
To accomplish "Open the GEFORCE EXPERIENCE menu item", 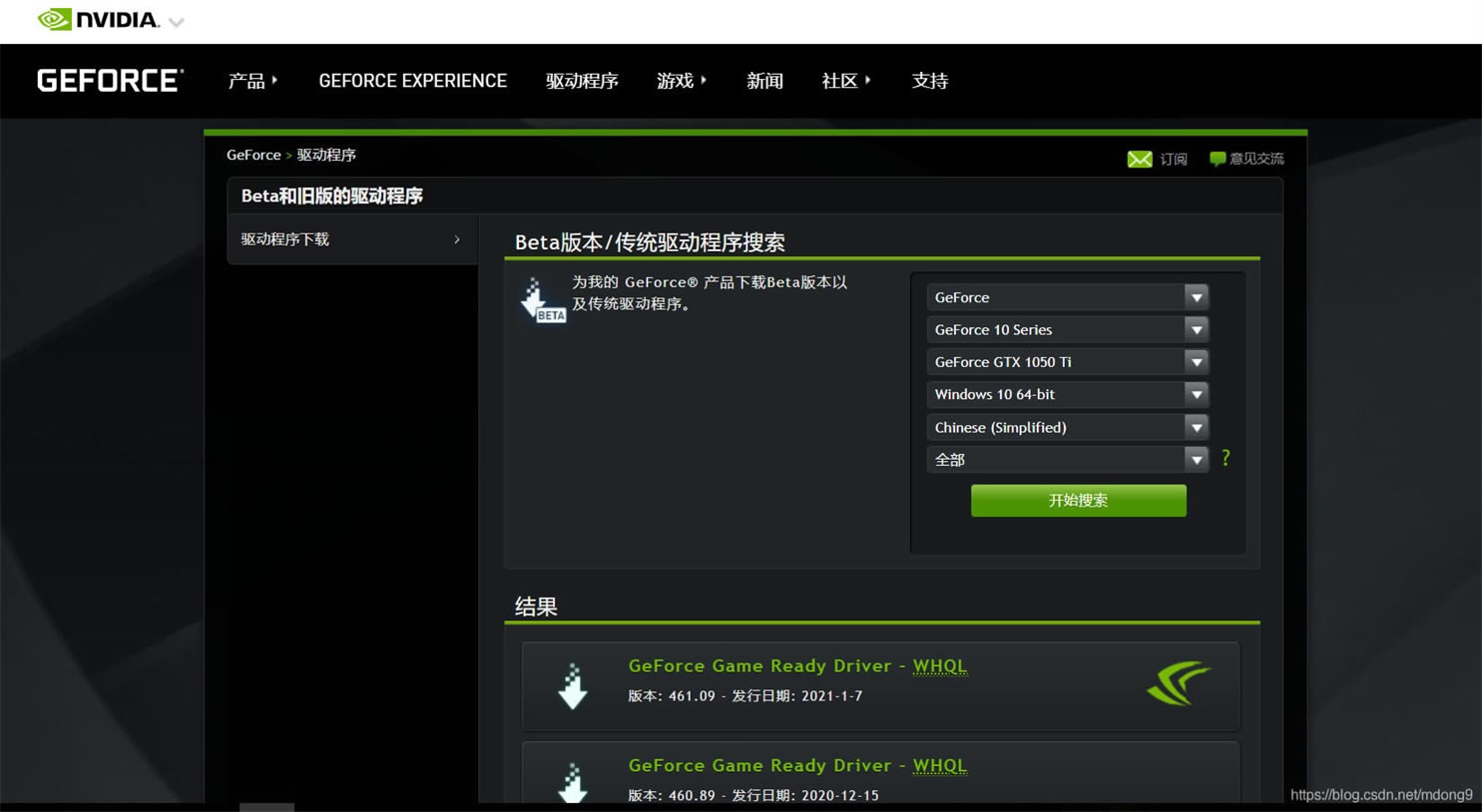I will tap(413, 81).
